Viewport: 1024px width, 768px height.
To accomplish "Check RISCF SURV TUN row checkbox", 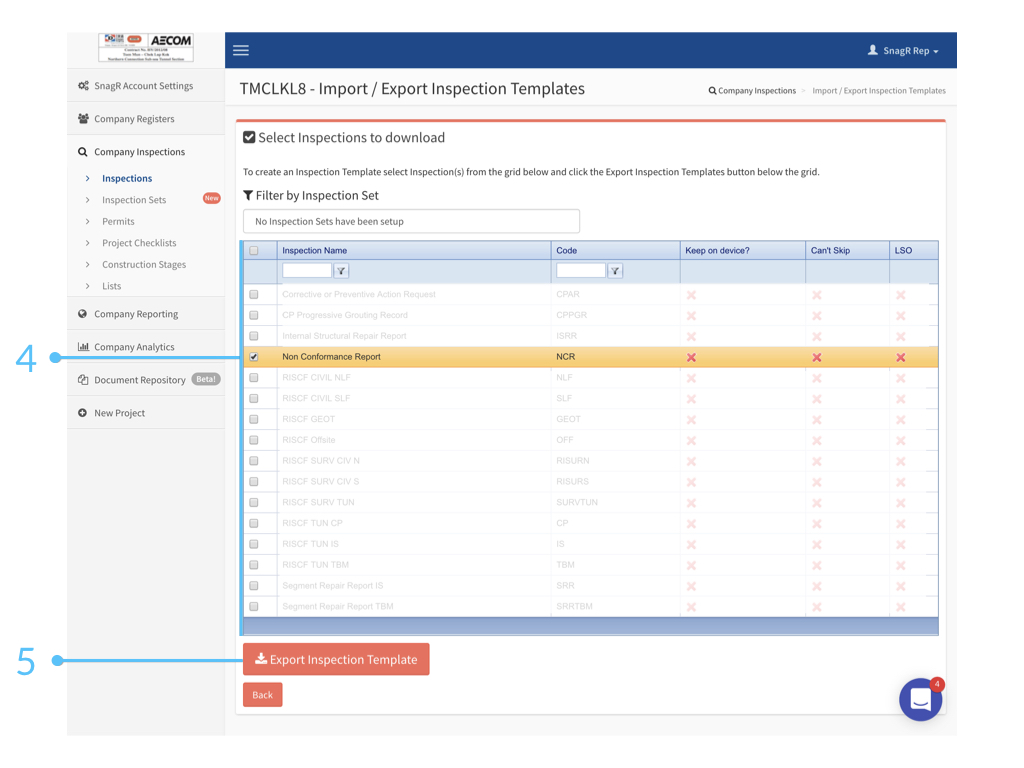I will point(254,503).
